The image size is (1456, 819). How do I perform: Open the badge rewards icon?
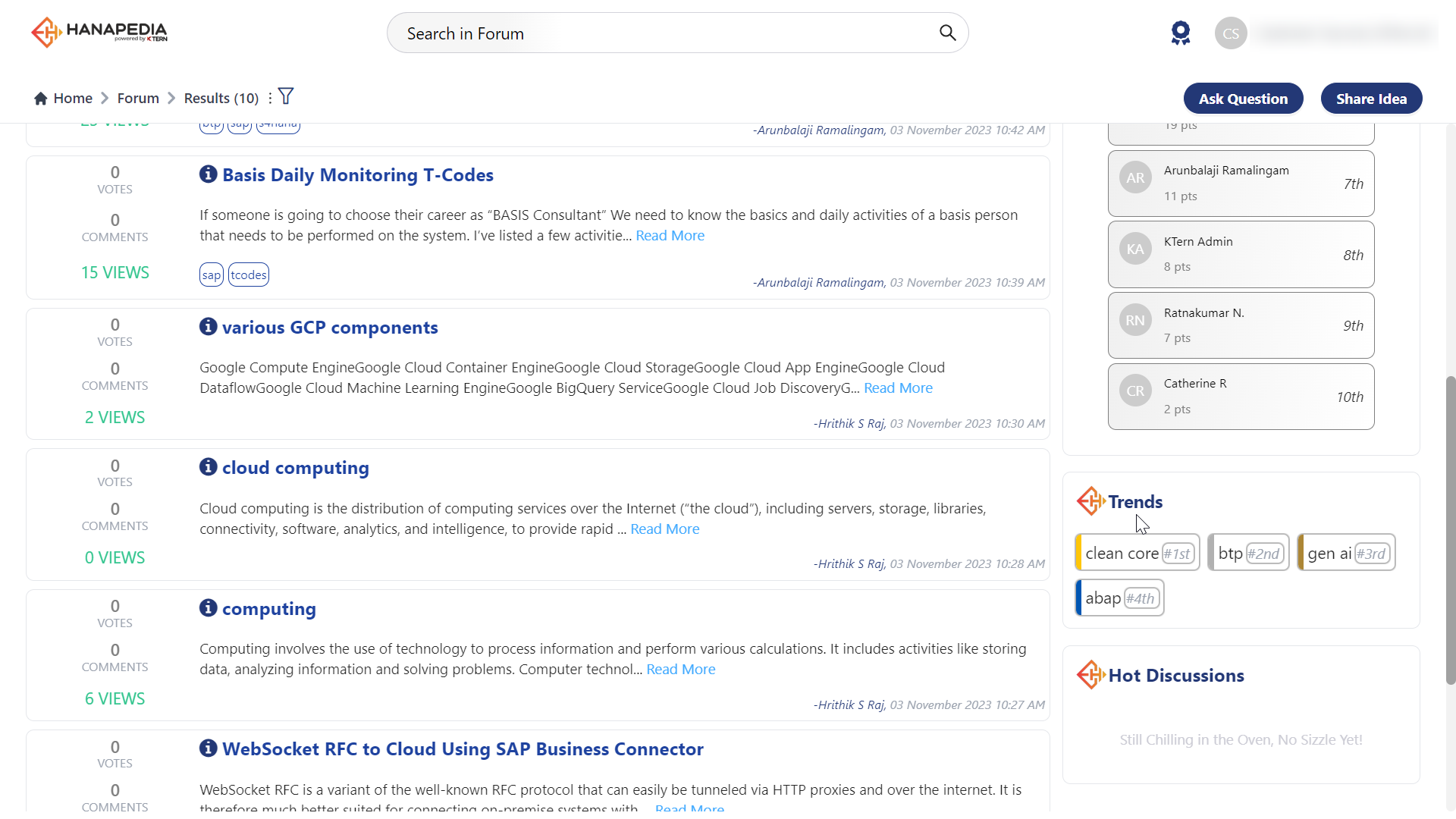coord(1181,33)
